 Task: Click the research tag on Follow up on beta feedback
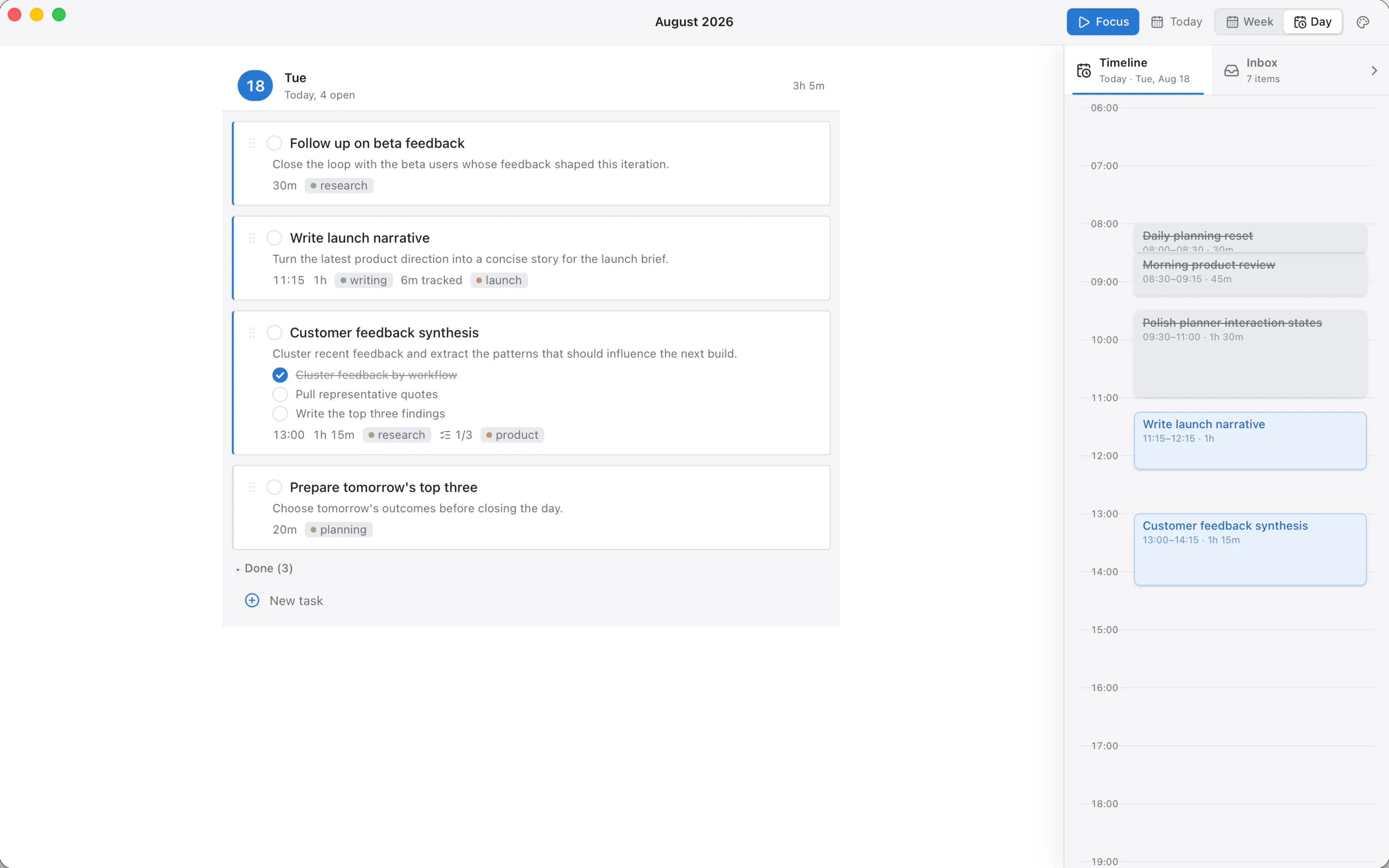pos(339,186)
